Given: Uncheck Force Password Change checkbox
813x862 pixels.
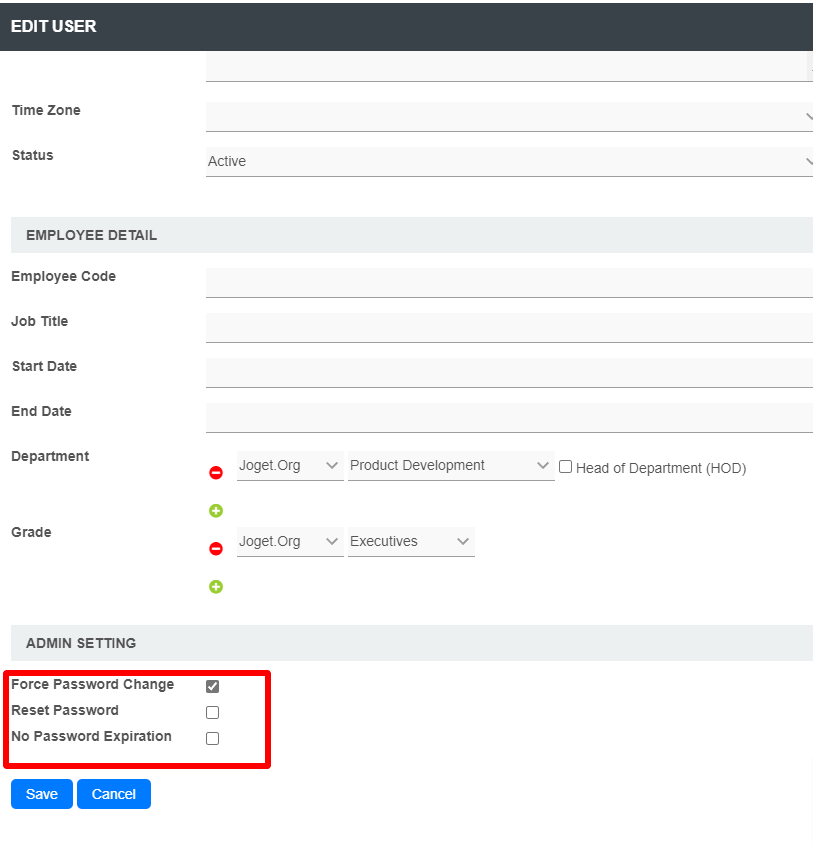Looking at the screenshot, I should click(x=212, y=686).
